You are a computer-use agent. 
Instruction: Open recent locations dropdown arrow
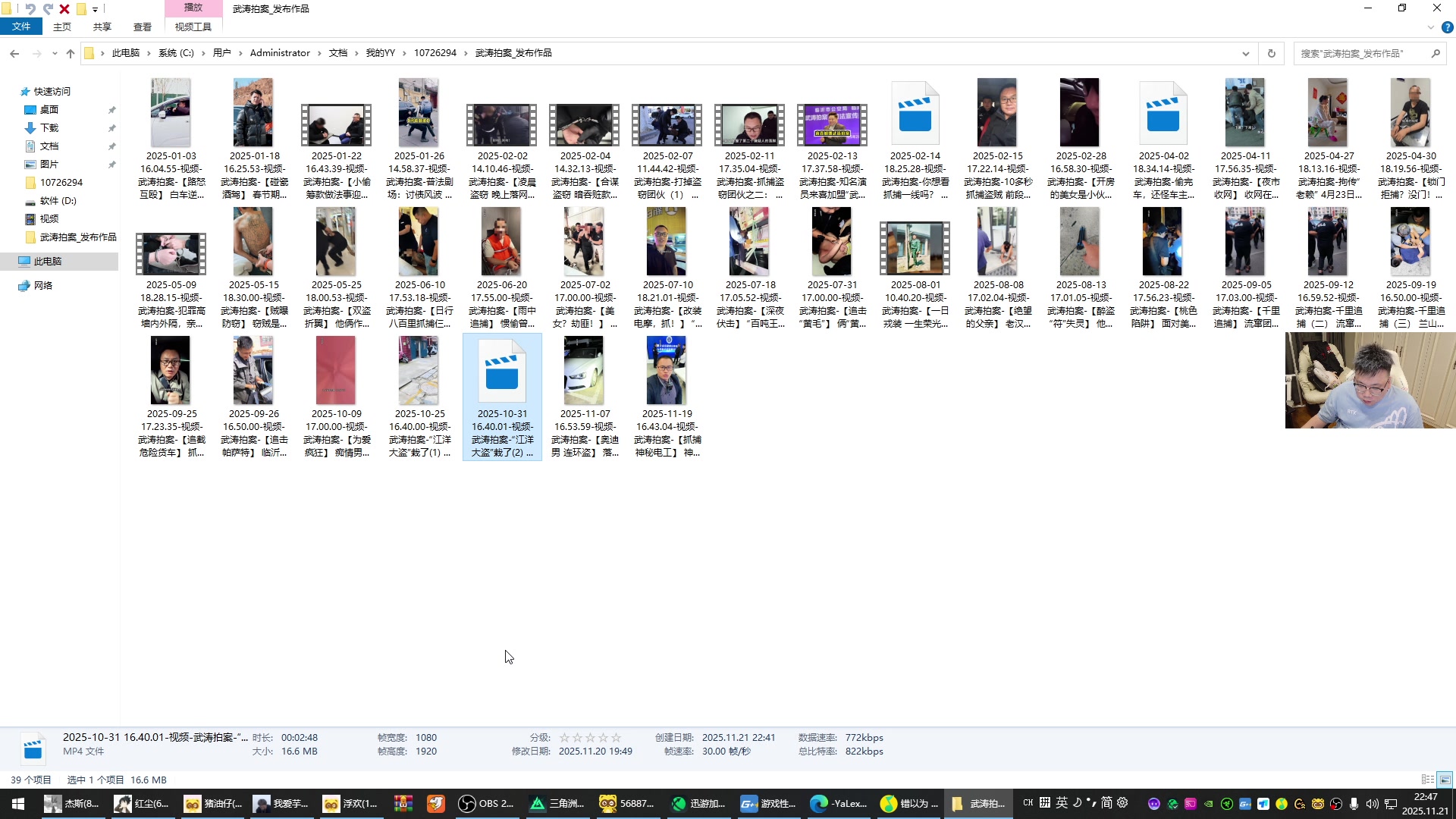point(55,53)
